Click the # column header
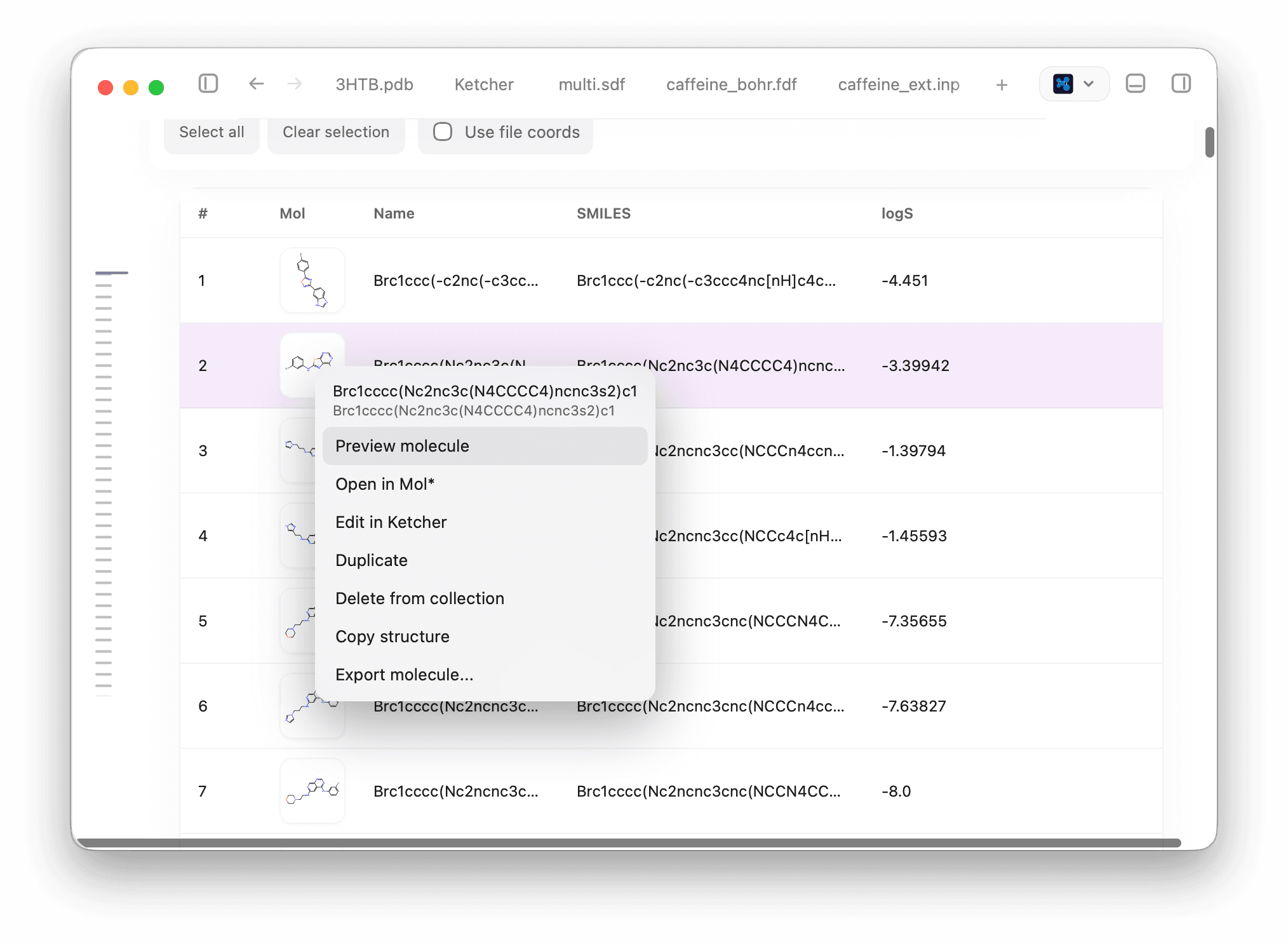The width and height of the screenshot is (1288, 944). pos(203,213)
